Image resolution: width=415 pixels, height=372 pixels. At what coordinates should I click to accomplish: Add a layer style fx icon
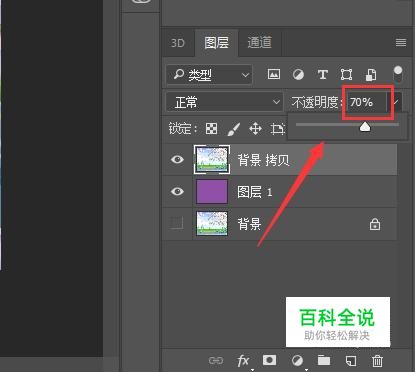click(x=243, y=361)
